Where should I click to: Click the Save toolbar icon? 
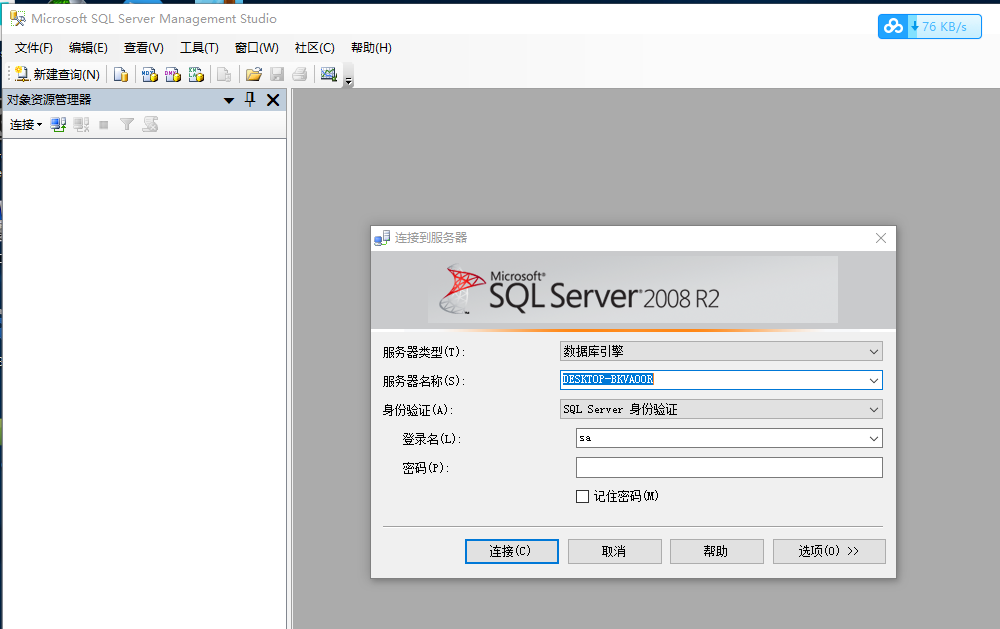pos(275,74)
